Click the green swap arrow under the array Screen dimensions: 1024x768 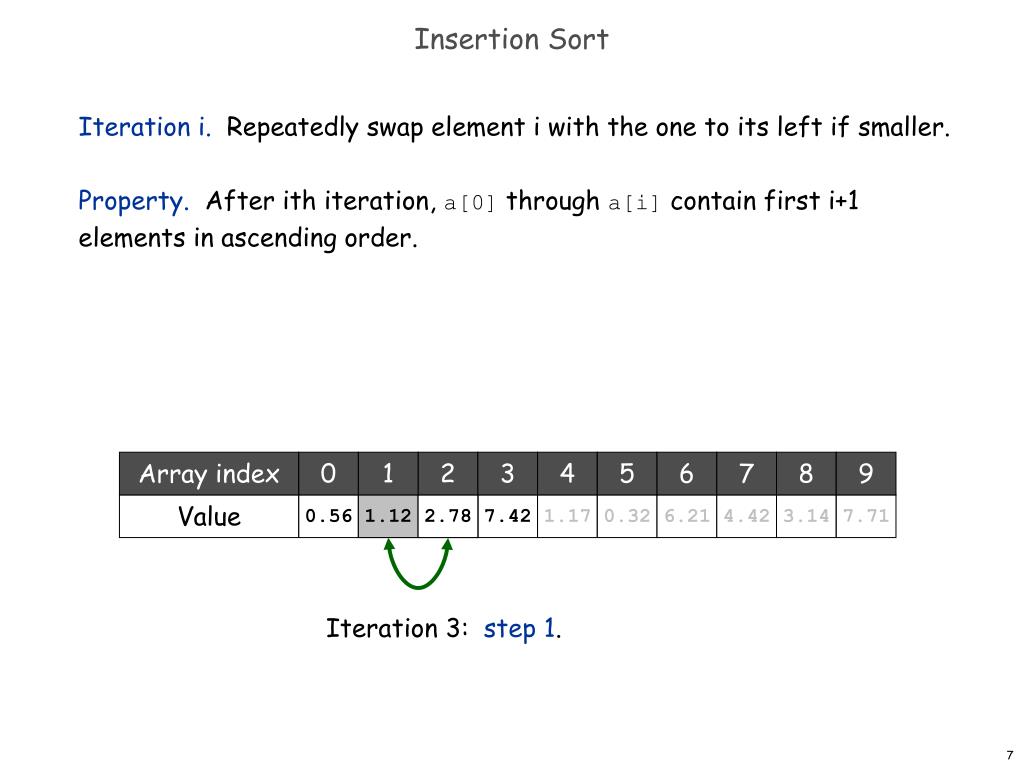point(418,564)
